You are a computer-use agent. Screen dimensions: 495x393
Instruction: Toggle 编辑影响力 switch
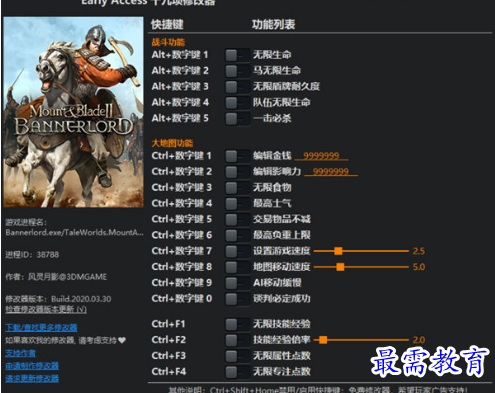click(x=237, y=172)
